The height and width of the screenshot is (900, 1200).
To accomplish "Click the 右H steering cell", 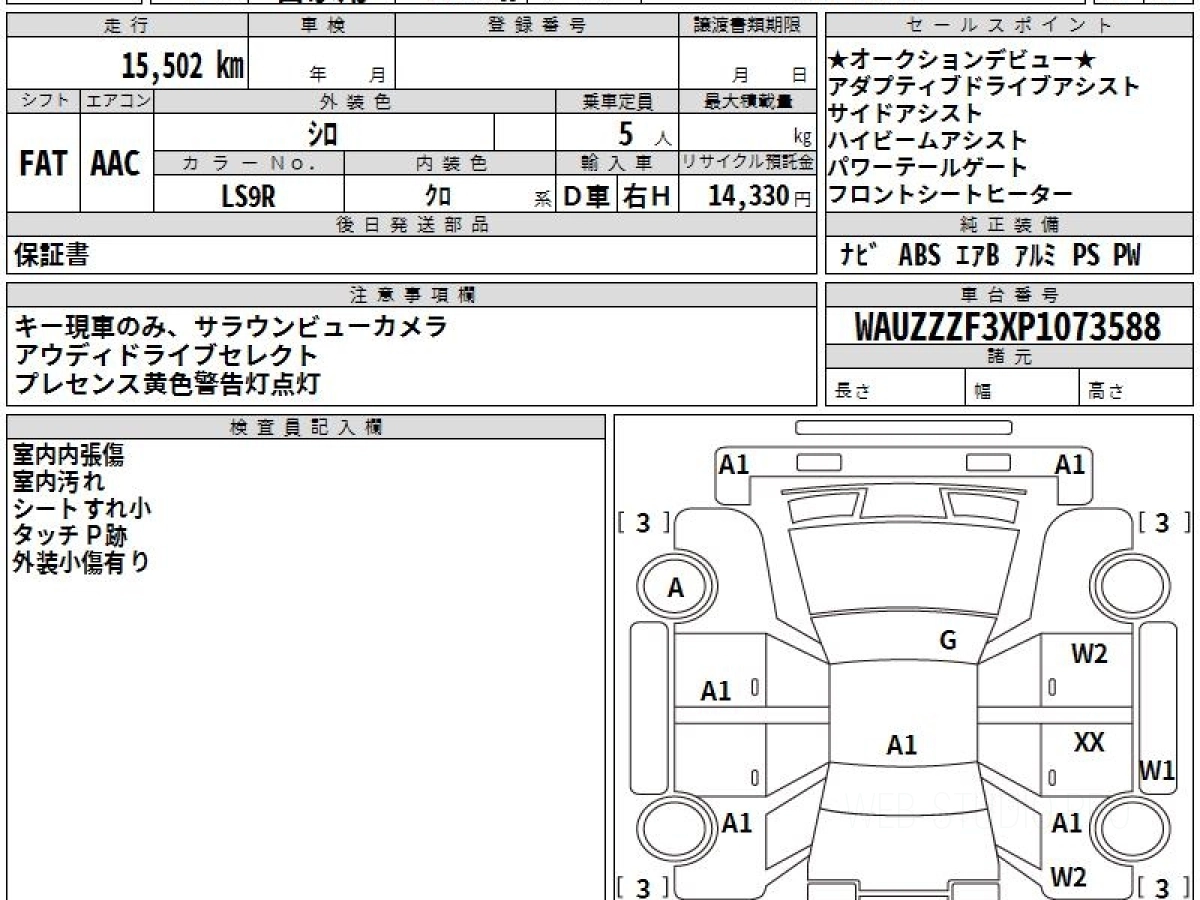I will (x=648, y=196).
